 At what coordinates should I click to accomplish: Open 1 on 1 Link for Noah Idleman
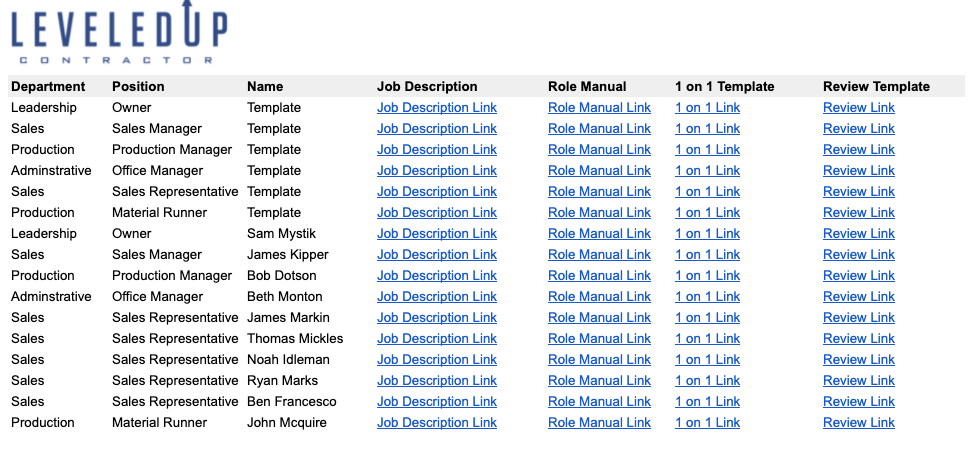(707, 360)
